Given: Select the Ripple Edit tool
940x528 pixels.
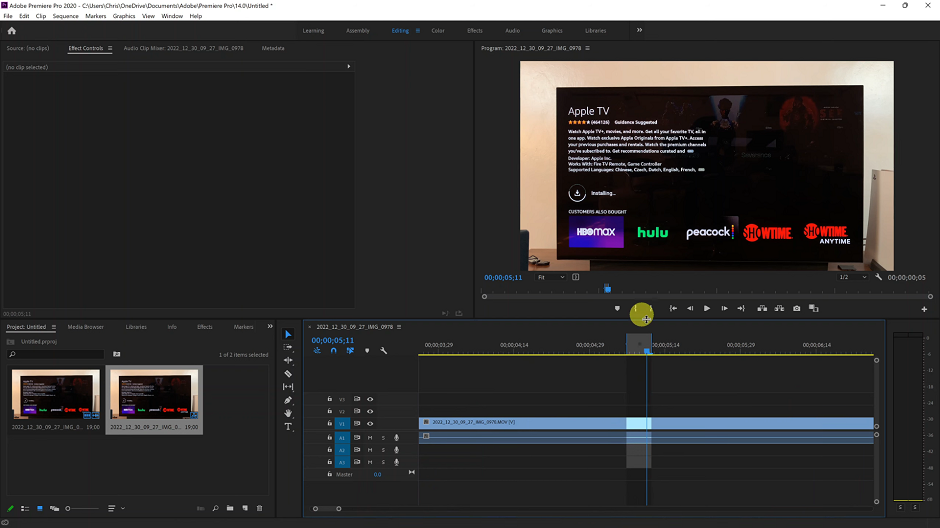Looking at the screenshot, I should [x=288, y=360].
